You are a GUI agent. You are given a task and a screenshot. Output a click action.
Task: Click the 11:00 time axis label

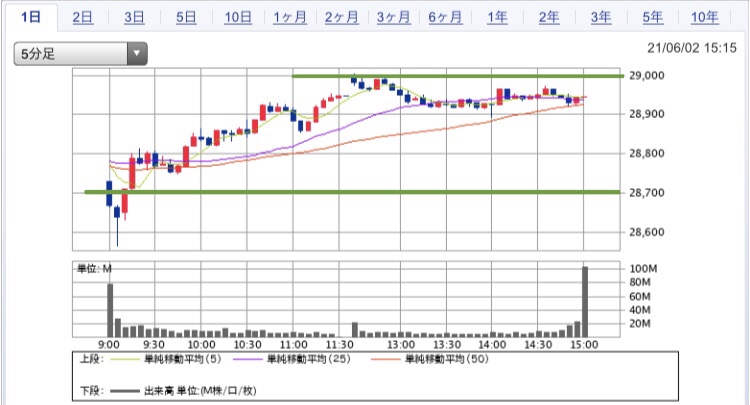293,345
